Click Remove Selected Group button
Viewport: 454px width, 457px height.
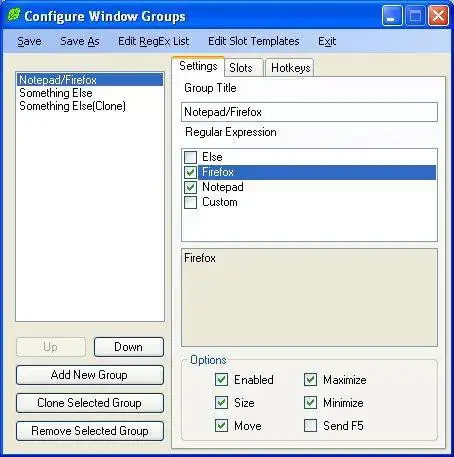(x=90, y=431)
